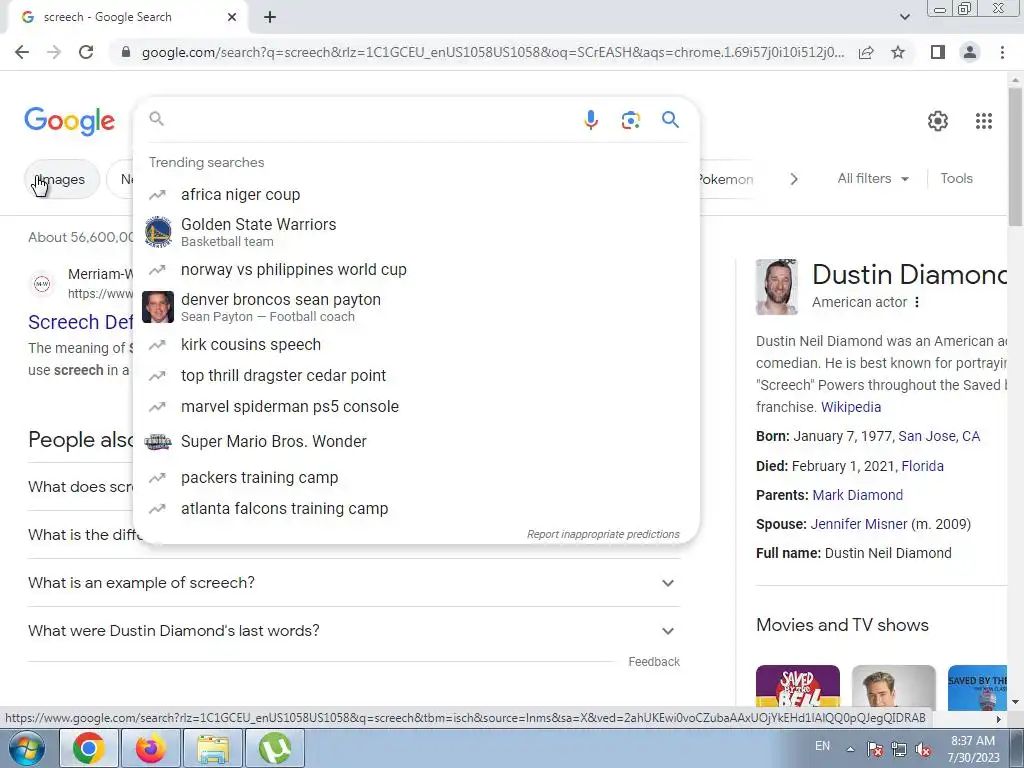Image resolution: width=1024 pixels, height=768 pixels.
Task: Expand 'What were Dustin Diamond's last words?'
Action: point(354,631)
